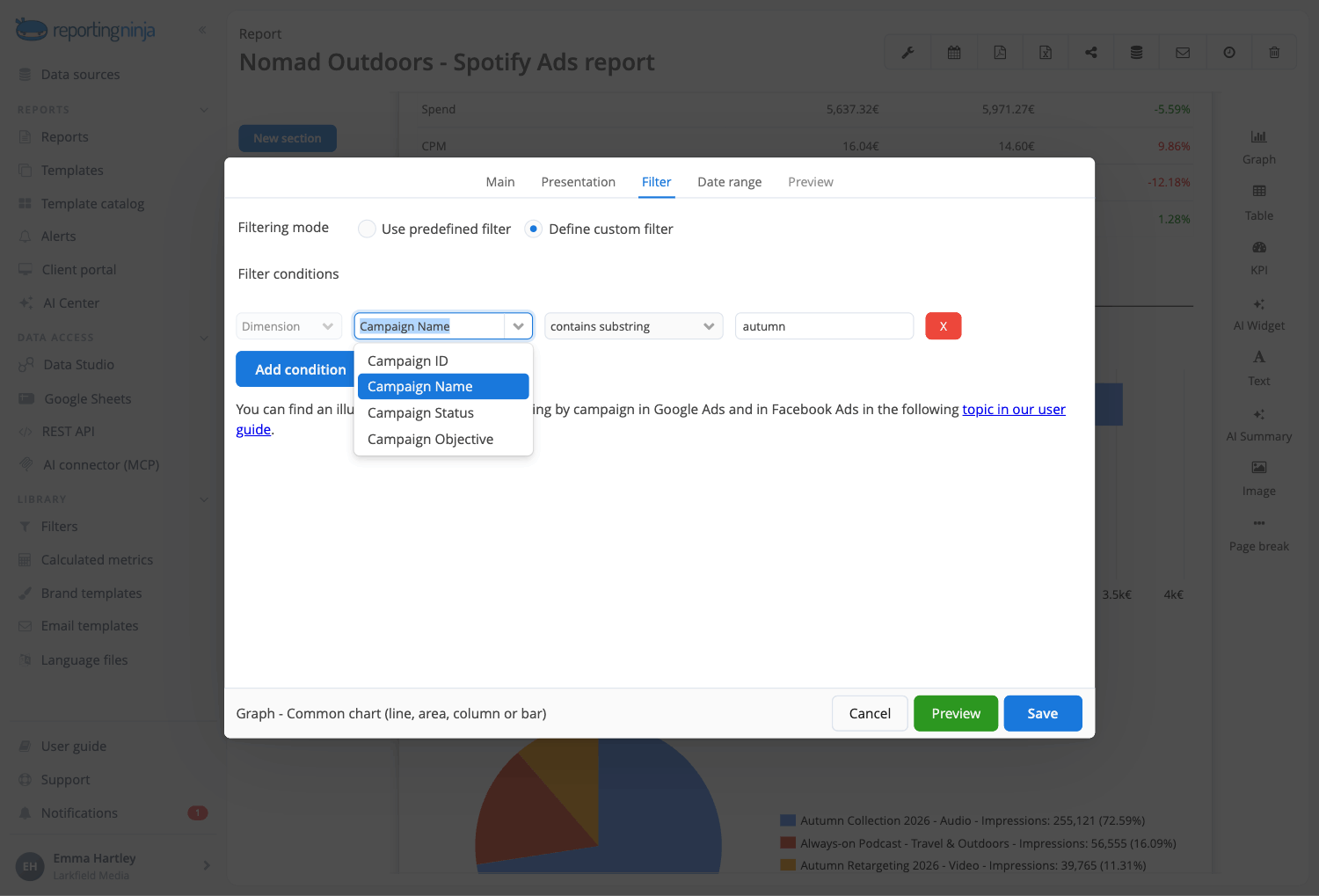The image size is (1319, 896).
Task: Click the filter value field containing 'autumn'
Action: tap(824, 326)
